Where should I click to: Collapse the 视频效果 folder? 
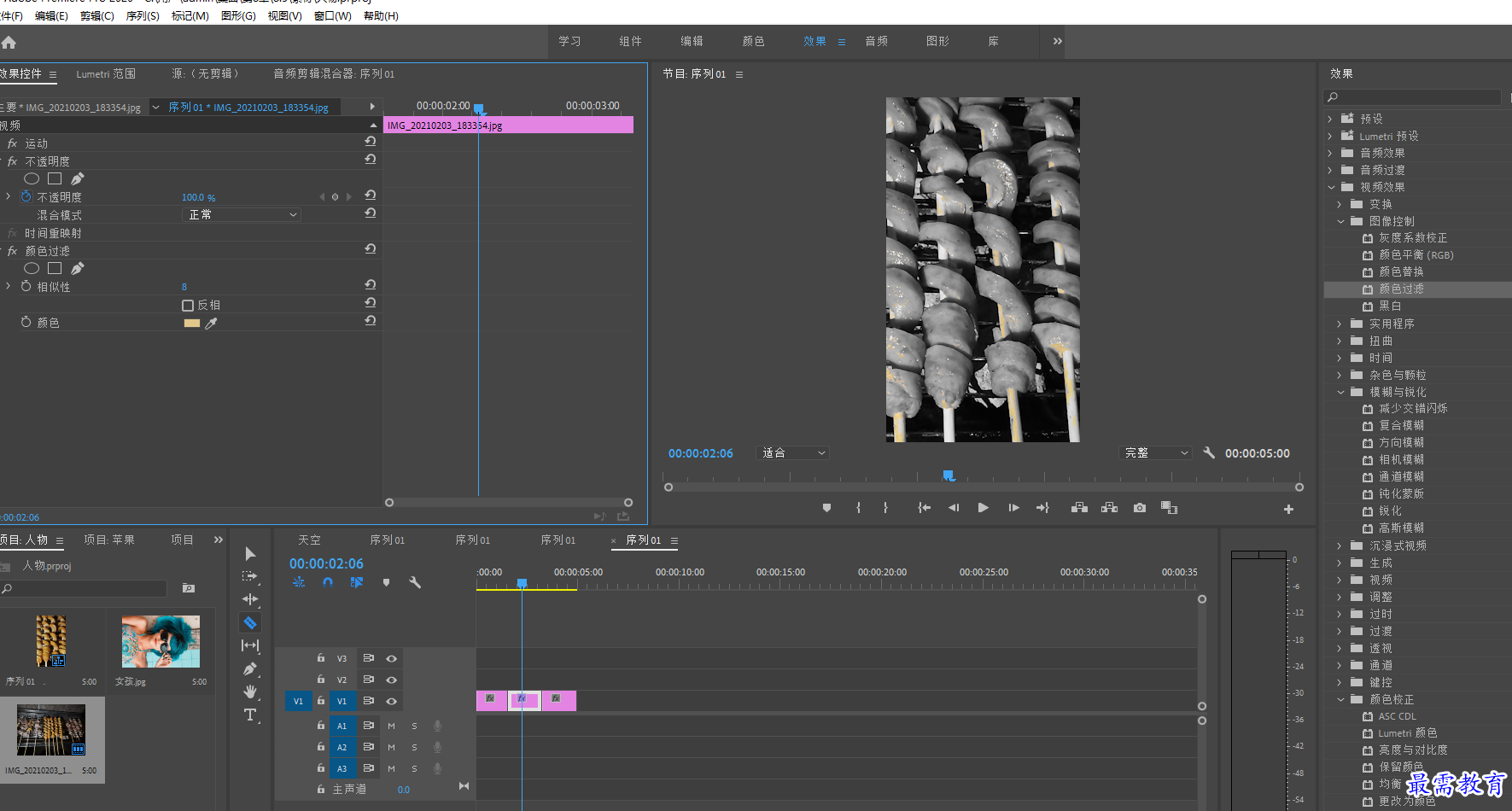[x=1330, y=187]
